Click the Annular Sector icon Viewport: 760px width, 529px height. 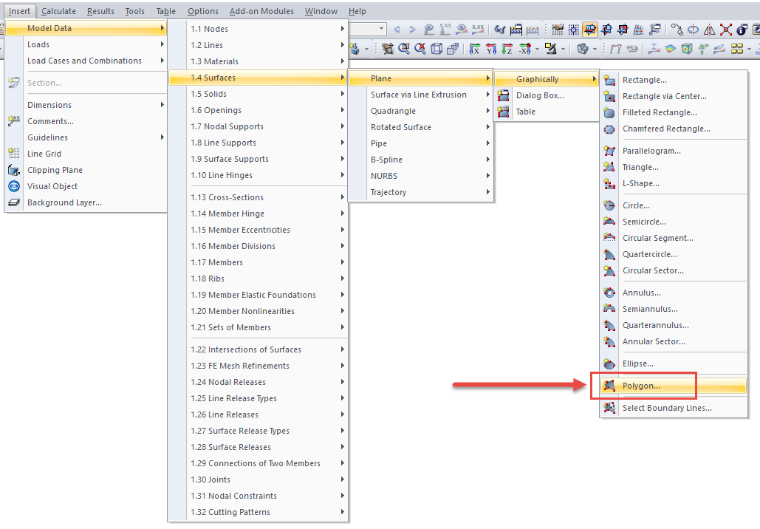(609, 341)
